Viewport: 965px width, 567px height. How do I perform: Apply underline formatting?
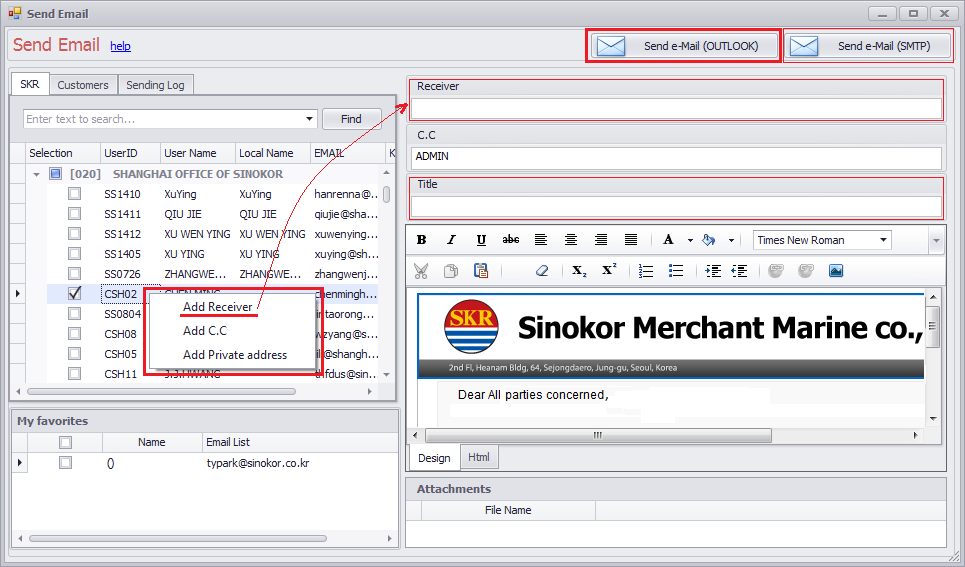click(481, 240)
